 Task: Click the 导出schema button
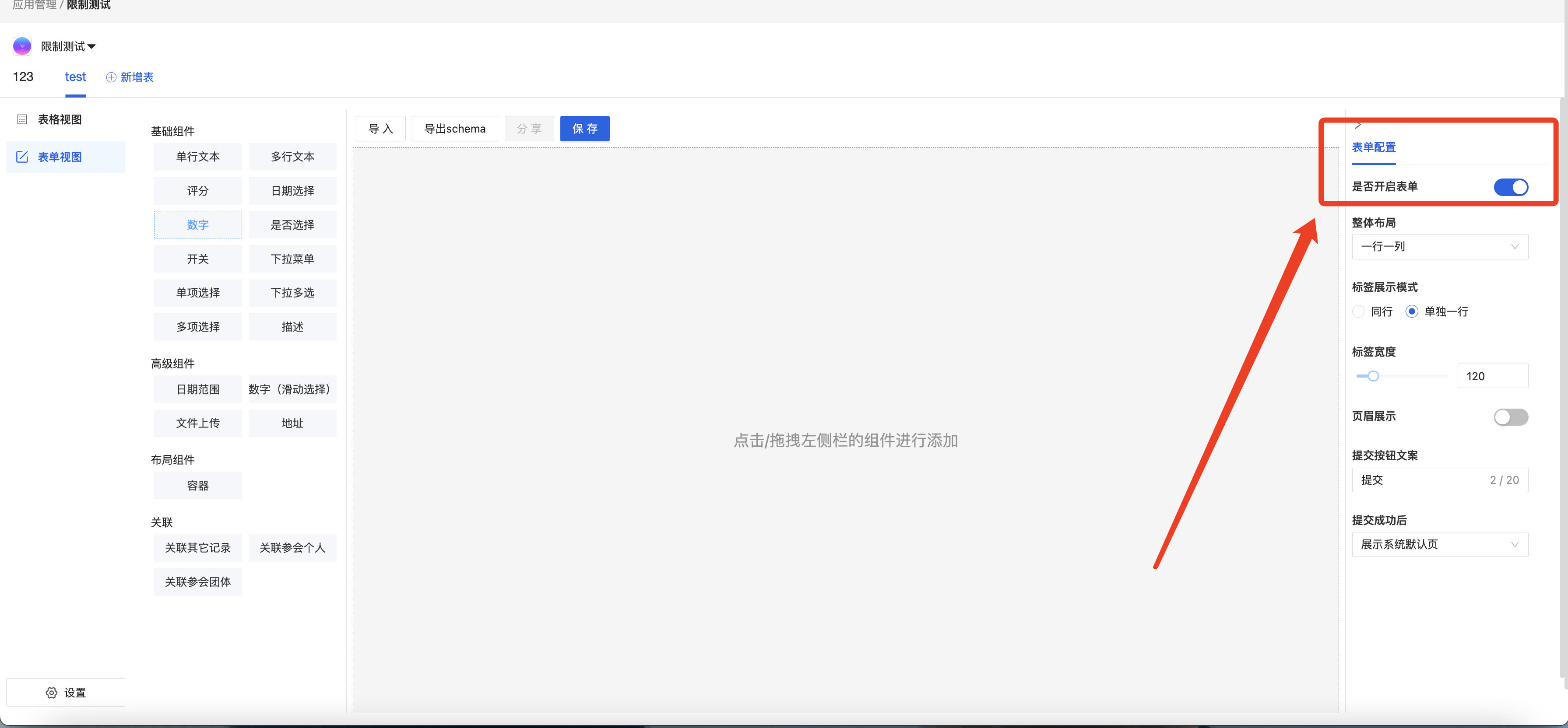pos(454,128)
